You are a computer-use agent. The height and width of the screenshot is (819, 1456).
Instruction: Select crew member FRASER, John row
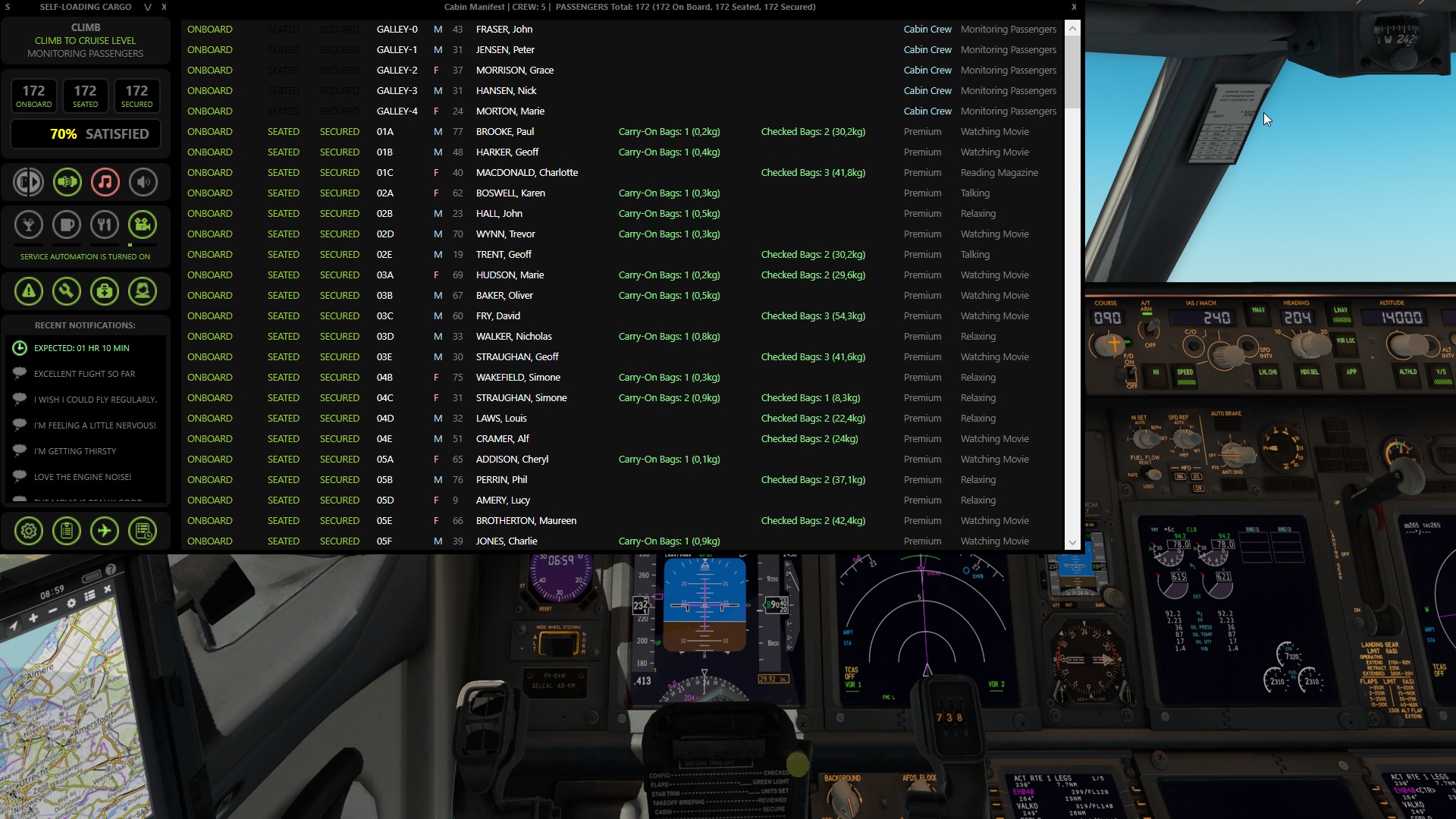click(504, 30)
